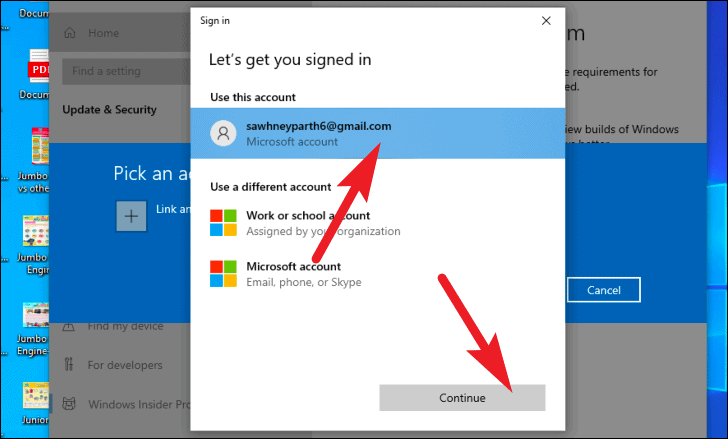Image resolution: width=728 pixels, height=439 pixels.
Task: Click the Find a setting search box
Action: click(x=126, y=71)
